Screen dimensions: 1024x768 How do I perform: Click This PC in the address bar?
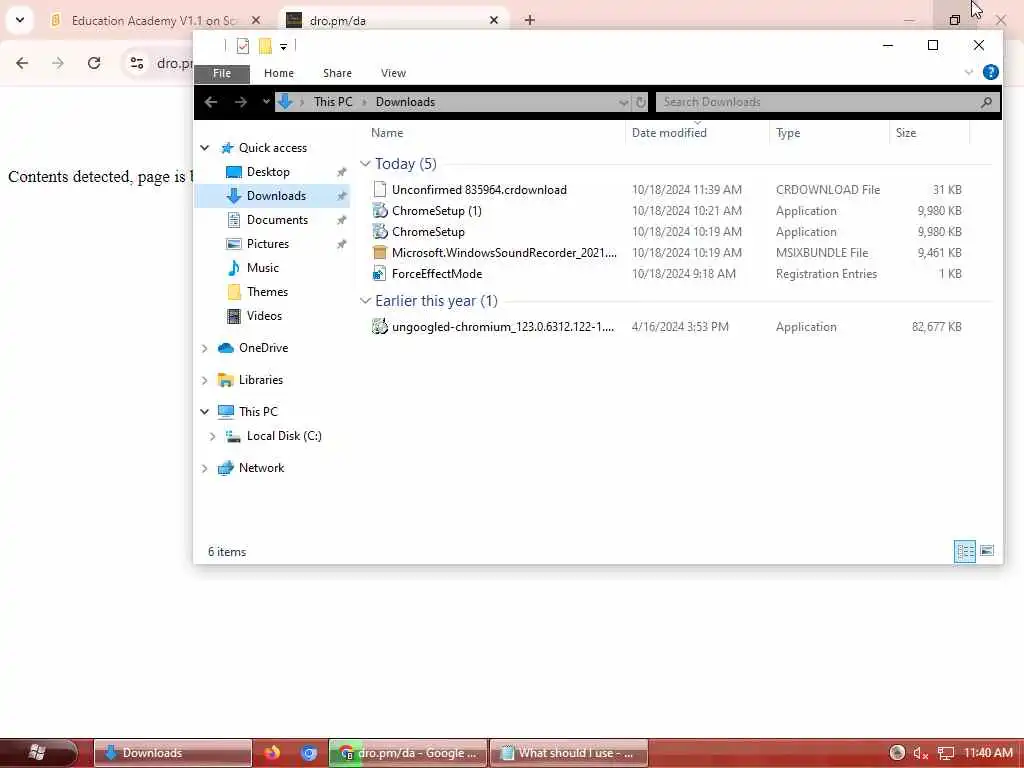[x=332, y=102]
